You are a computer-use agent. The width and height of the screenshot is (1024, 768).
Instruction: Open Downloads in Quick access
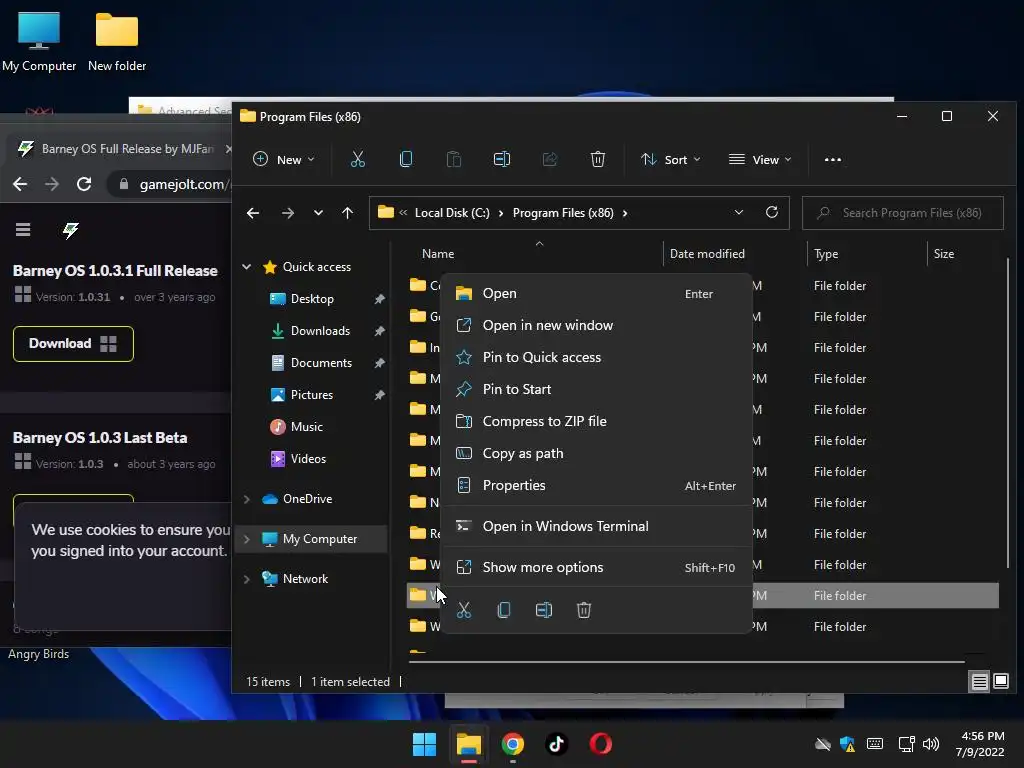[x=320, y=331]
